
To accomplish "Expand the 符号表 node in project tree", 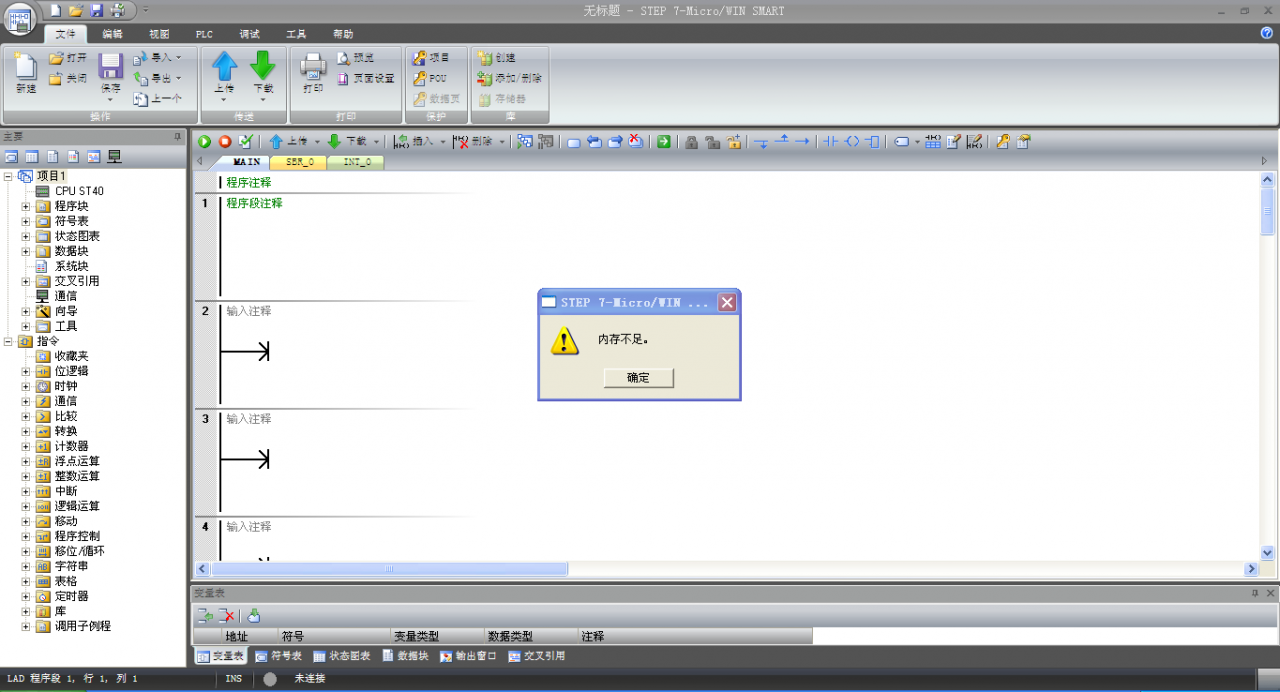I will click(x=26, y=221).
